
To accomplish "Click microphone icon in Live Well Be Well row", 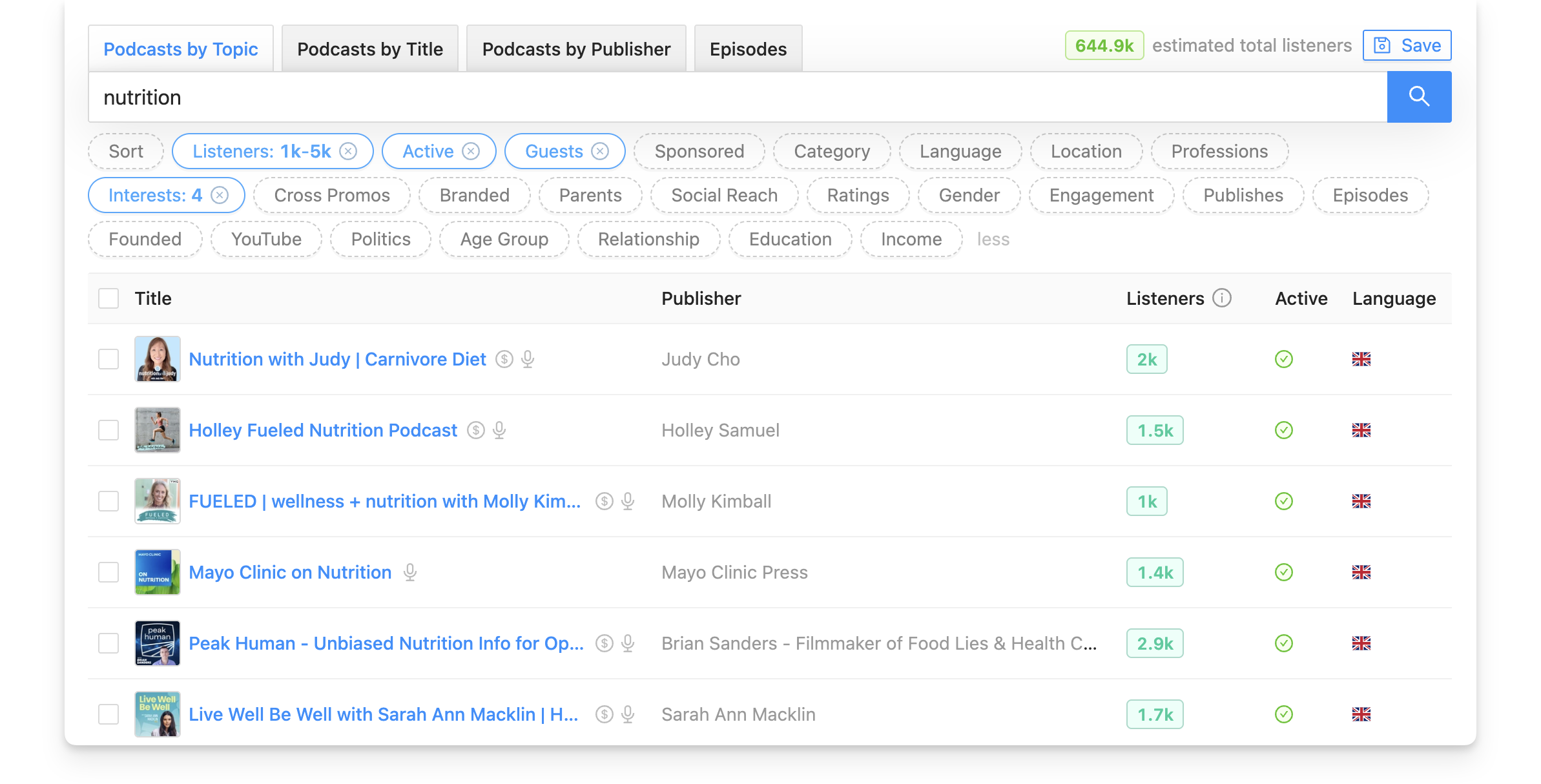I will 628,714.
